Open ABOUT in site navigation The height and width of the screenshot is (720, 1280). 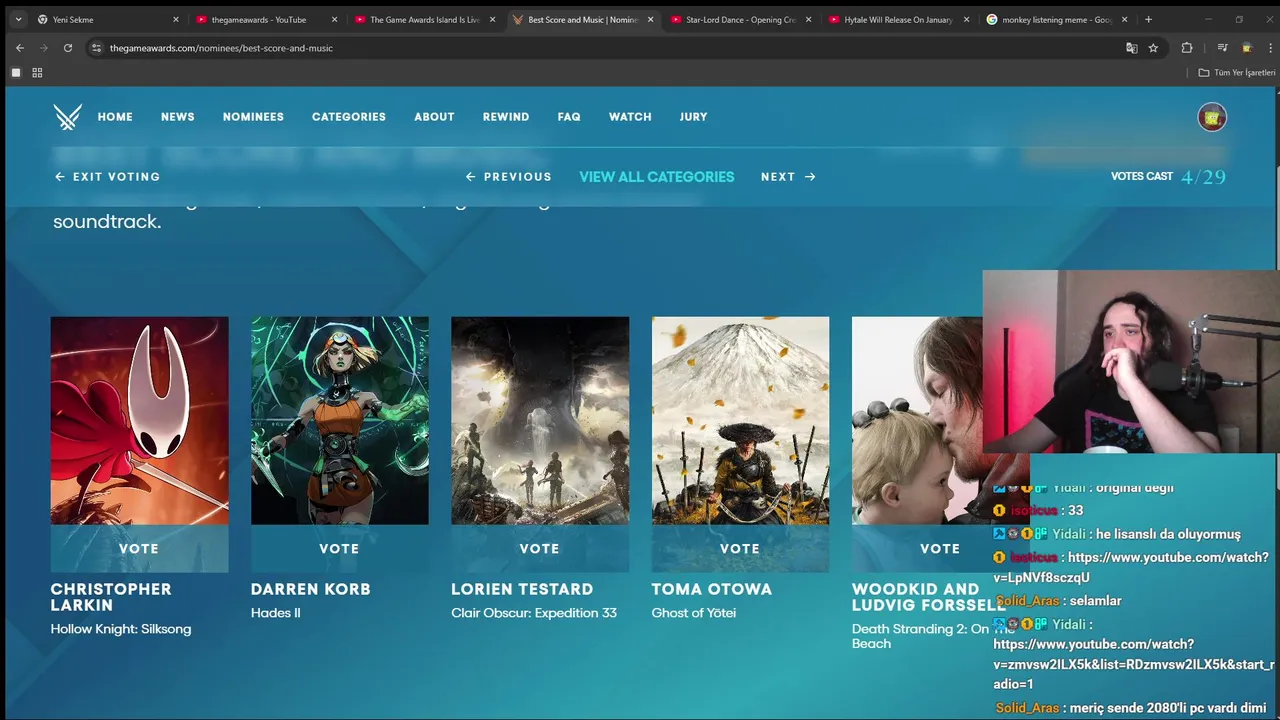pos(434,117)
